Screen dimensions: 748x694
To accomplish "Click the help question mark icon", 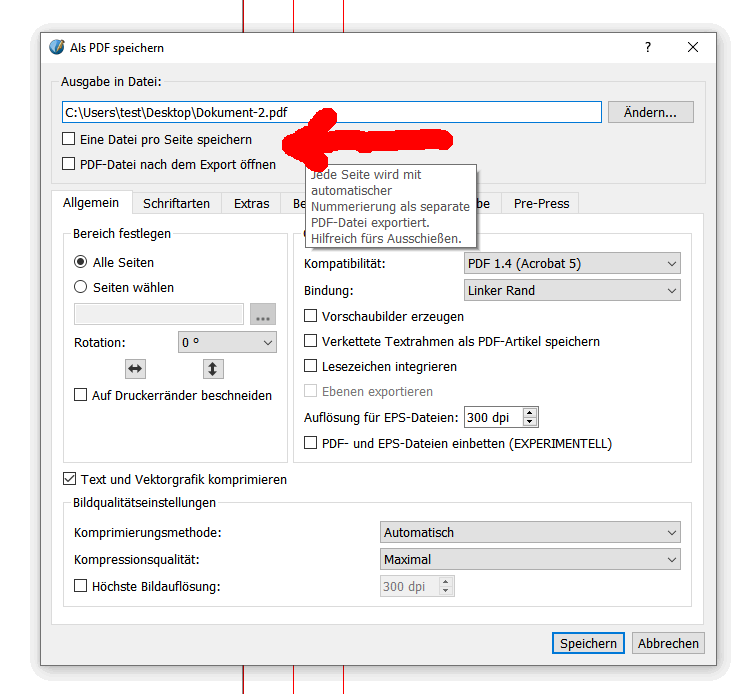I will (648, 47).
